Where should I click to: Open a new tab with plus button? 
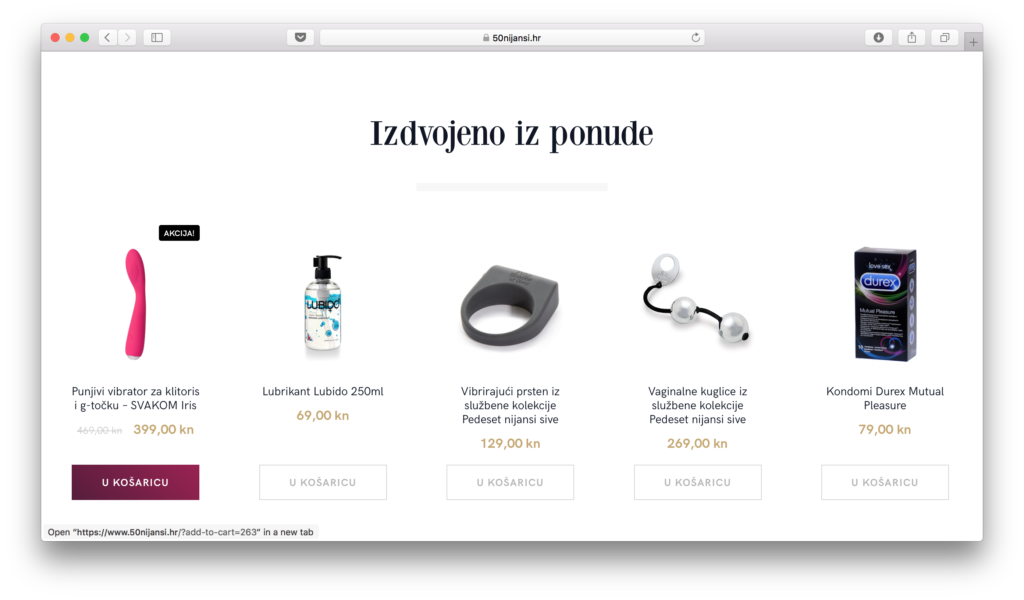click(973, 42)
